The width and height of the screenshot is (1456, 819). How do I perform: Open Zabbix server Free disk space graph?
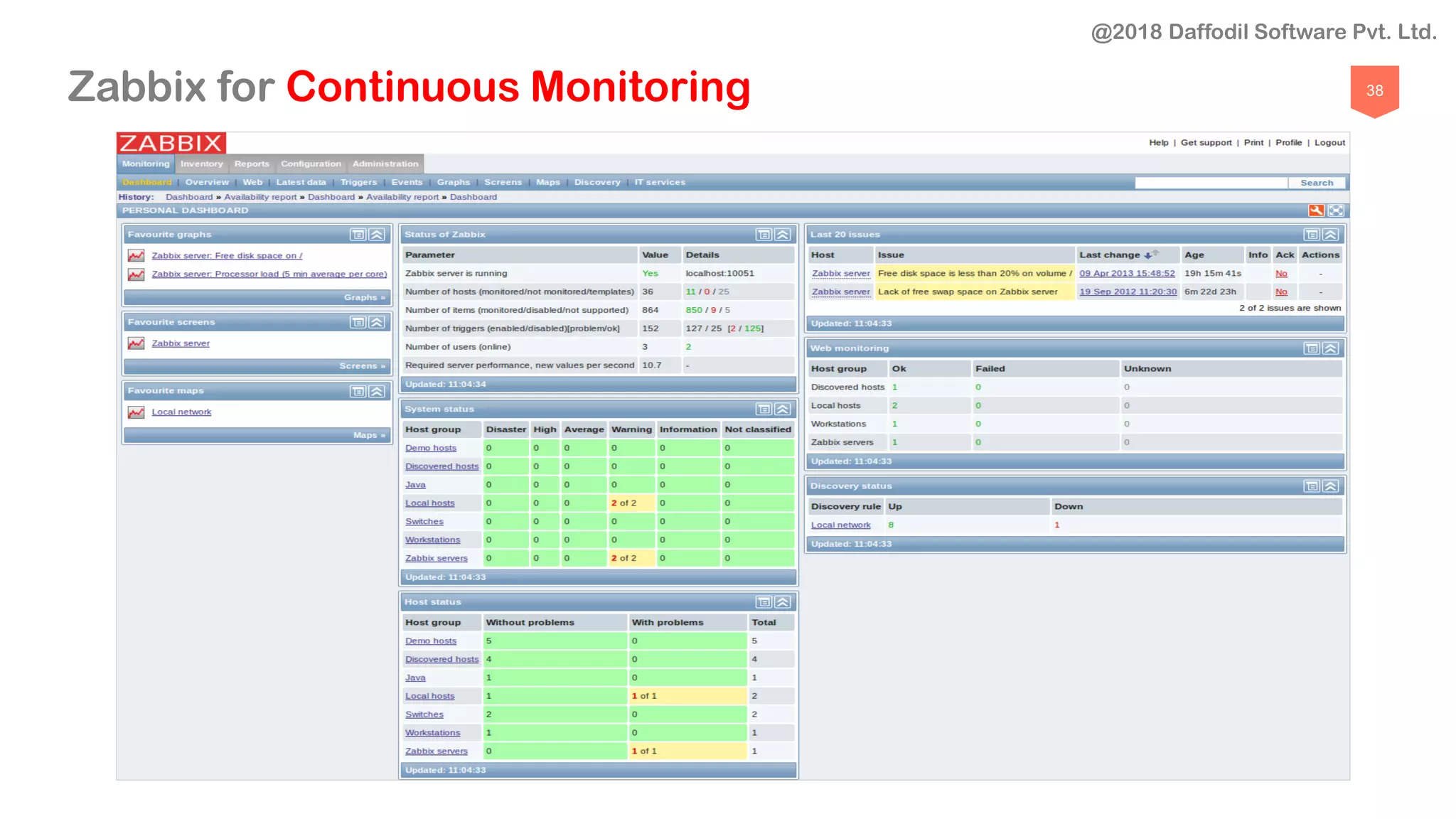227,256
